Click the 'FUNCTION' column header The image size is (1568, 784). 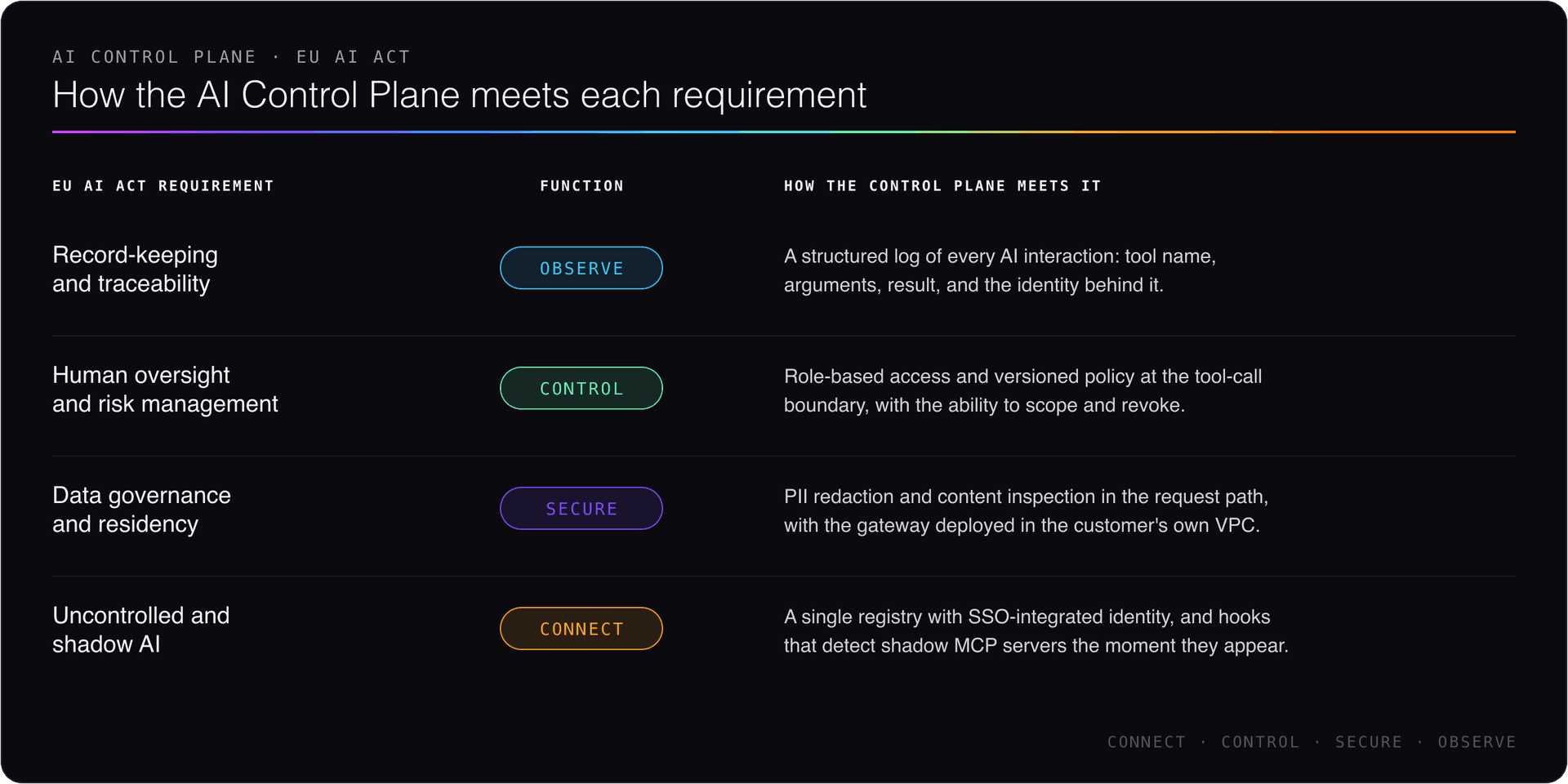click(x=581, y=185)
